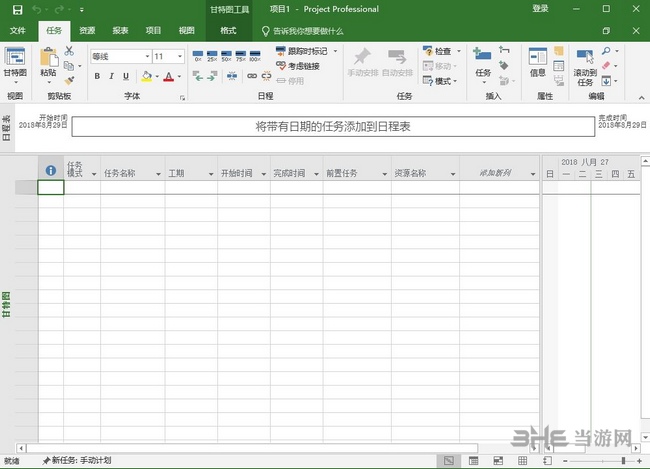650x469 pixels.
Task: Click the Save icon in the title bar
Action: click(x=17, y=10)
